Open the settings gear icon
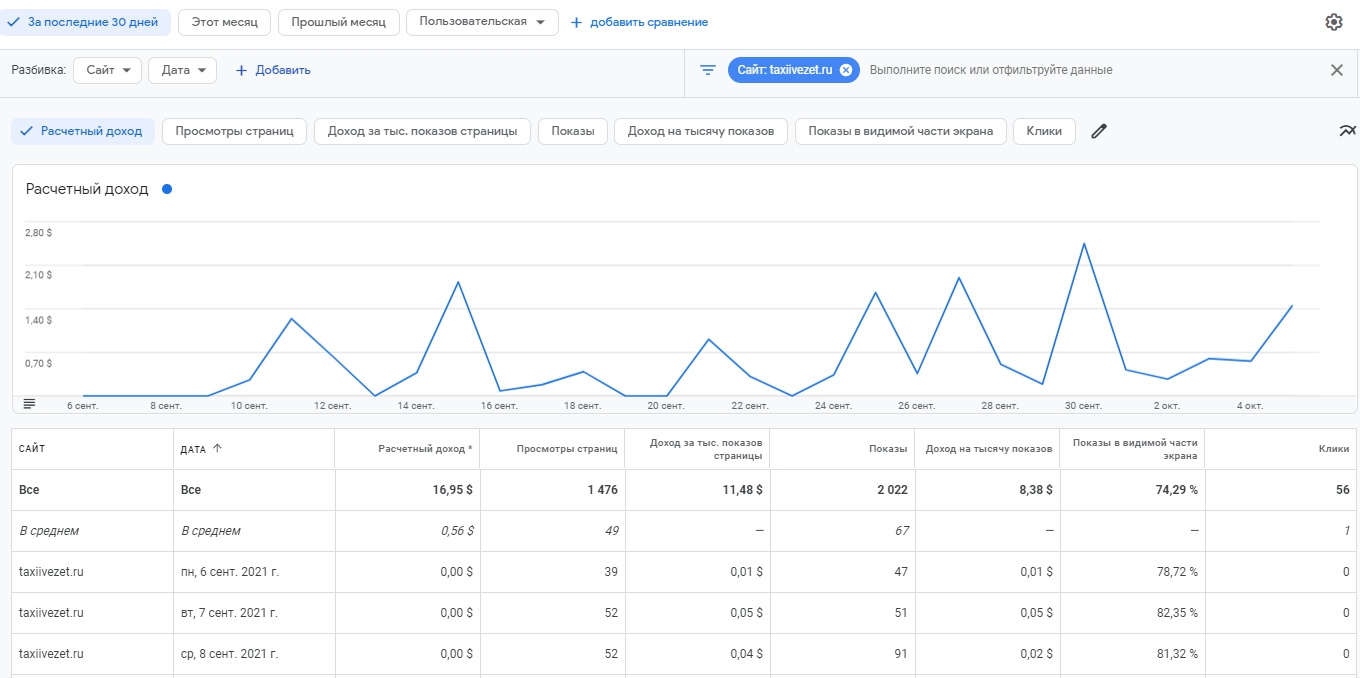The image size is (1360, 678). [1333, 22]
